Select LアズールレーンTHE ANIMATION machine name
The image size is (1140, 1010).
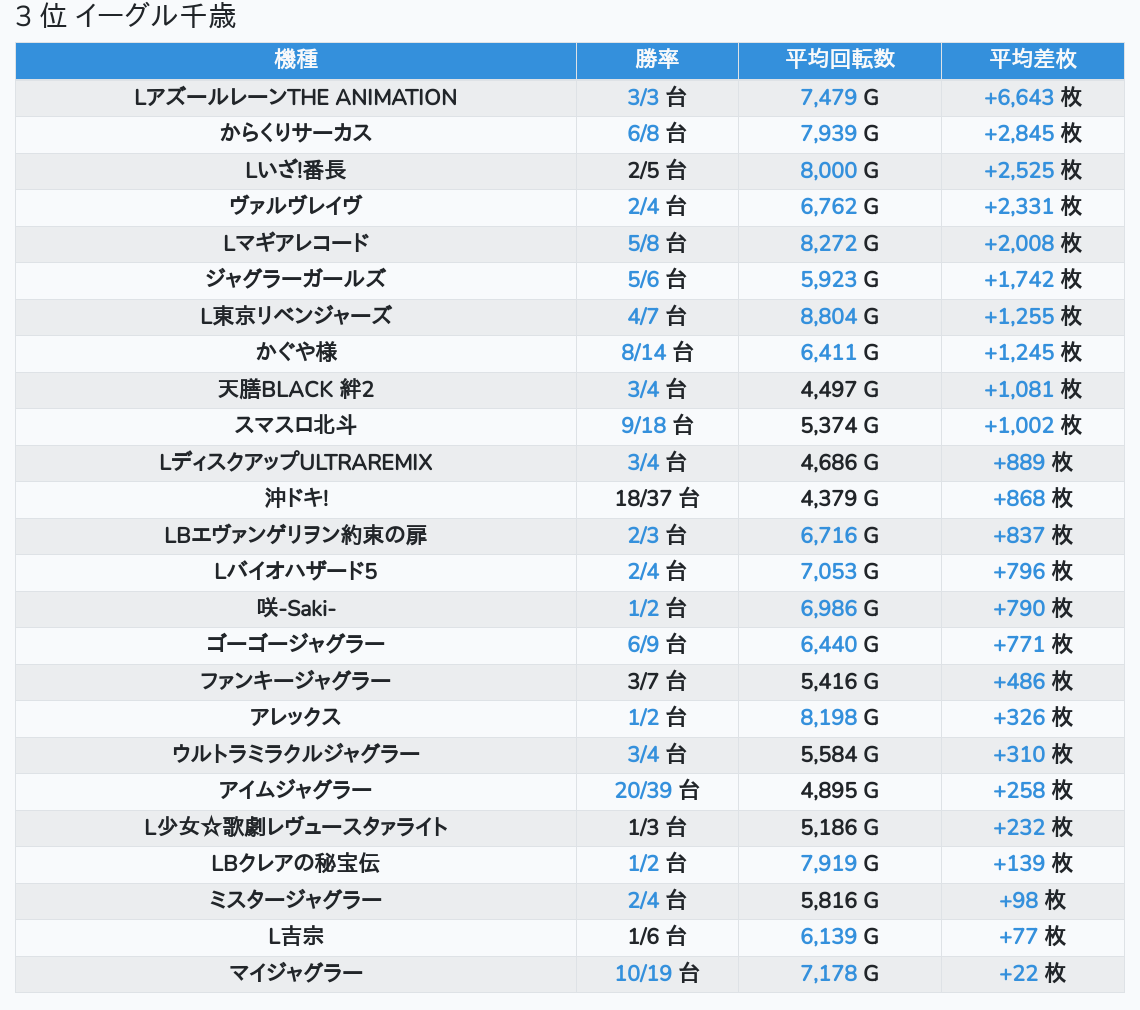pyautogui.click(x=296, y=97)
